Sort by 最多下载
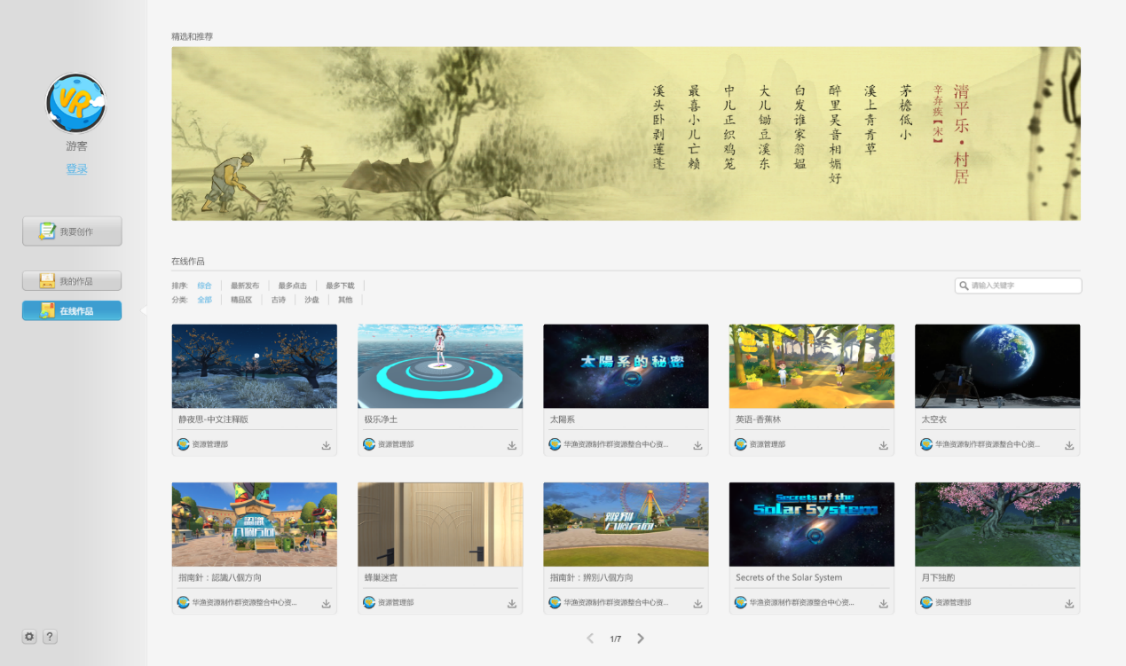 [340, 285]
